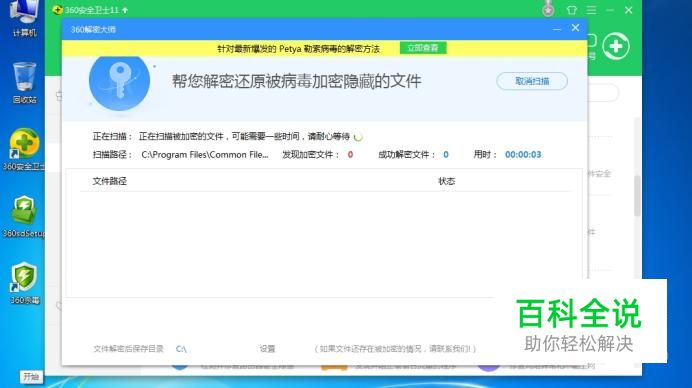Click the 360安全卫士11 logo icon
692x388 pixels.
[x=57, y=10]
